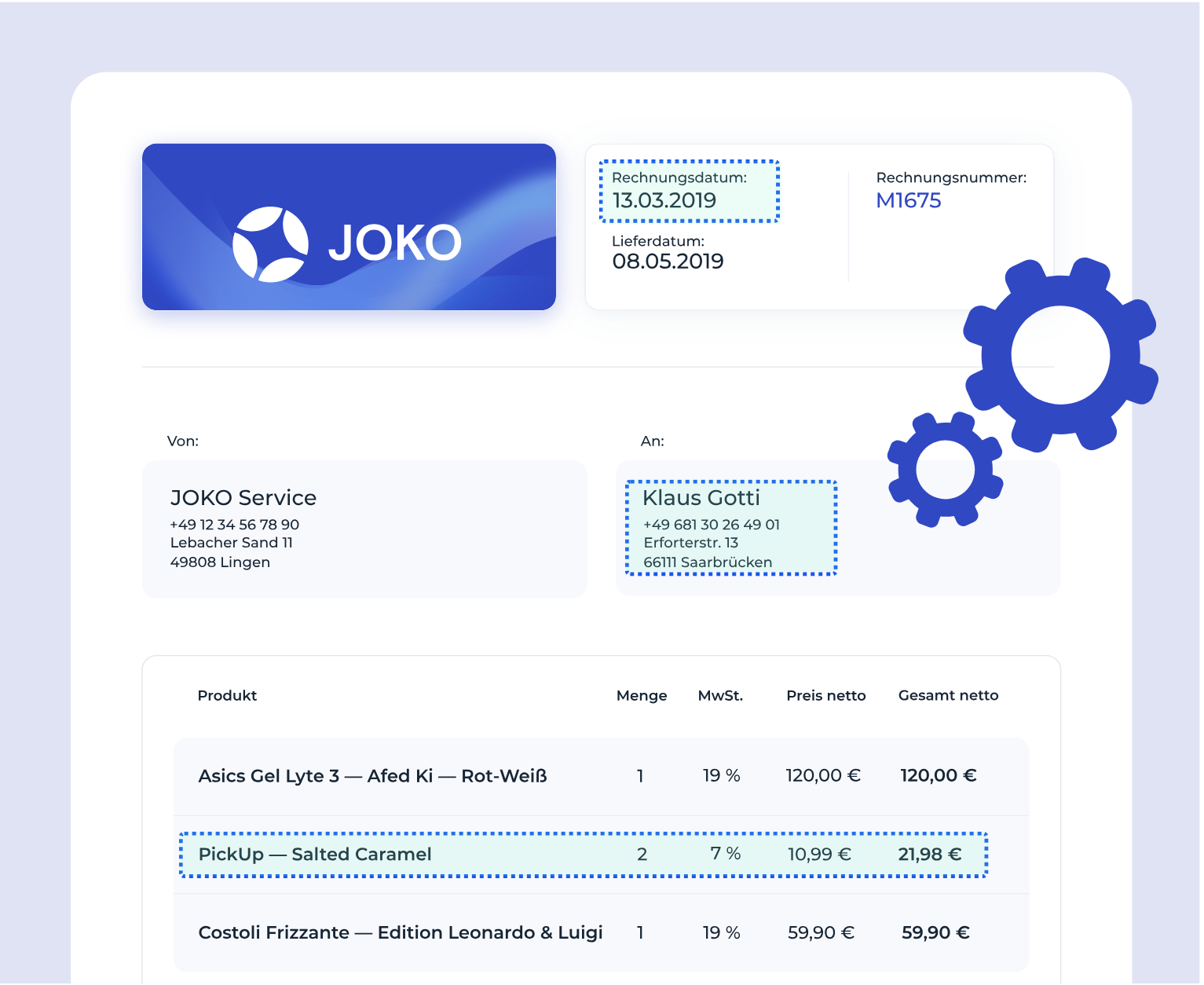Click sender city 49808 Lingen
The width and height of the screenshot is (1204, 985).
coord(220,562)
